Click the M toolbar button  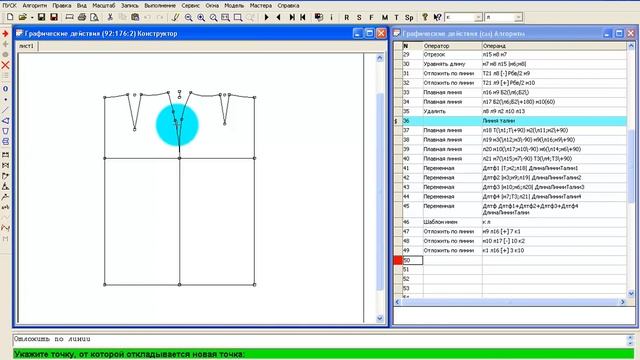(x=384, y=17)
